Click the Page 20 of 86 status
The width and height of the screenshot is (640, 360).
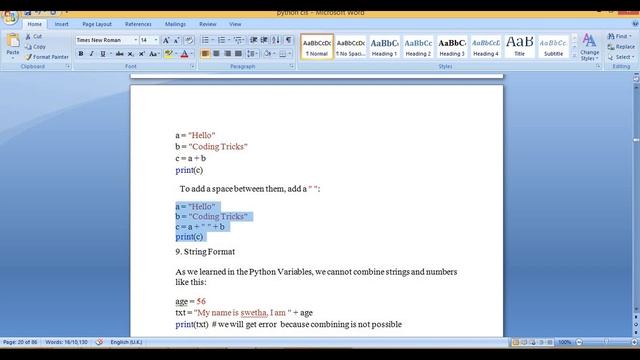20,342
